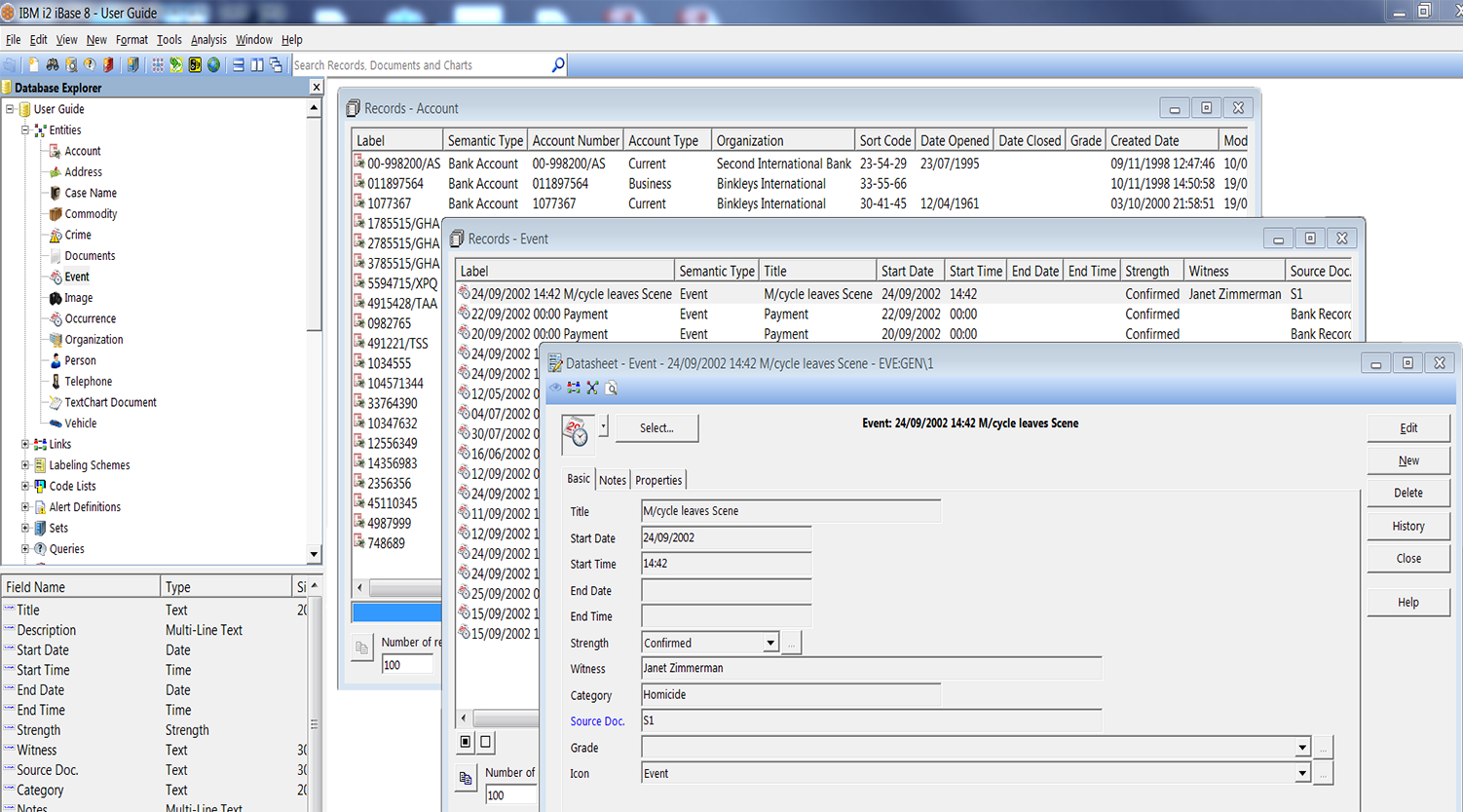Switch to the Notes tab

click(x=613, y=480)
